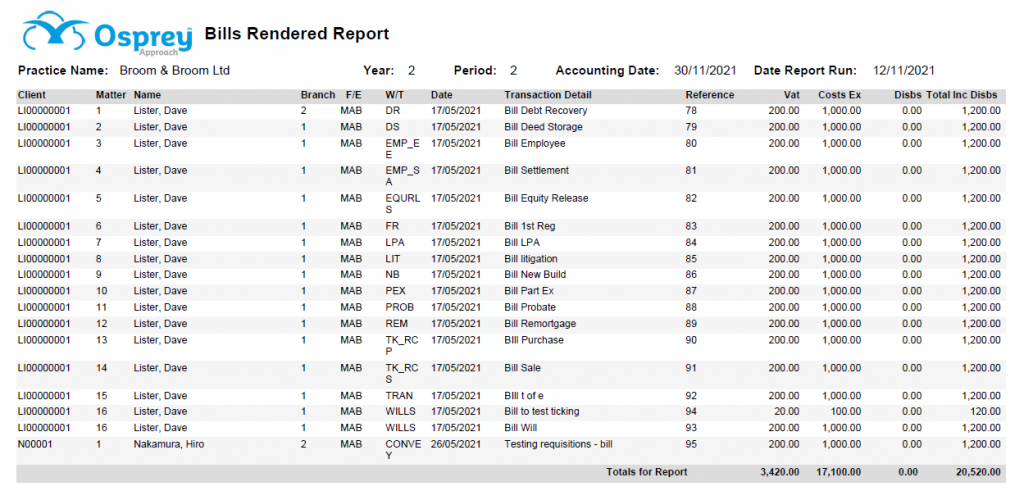Click client code N00001
1024x491 pixels.
[35, 445]
